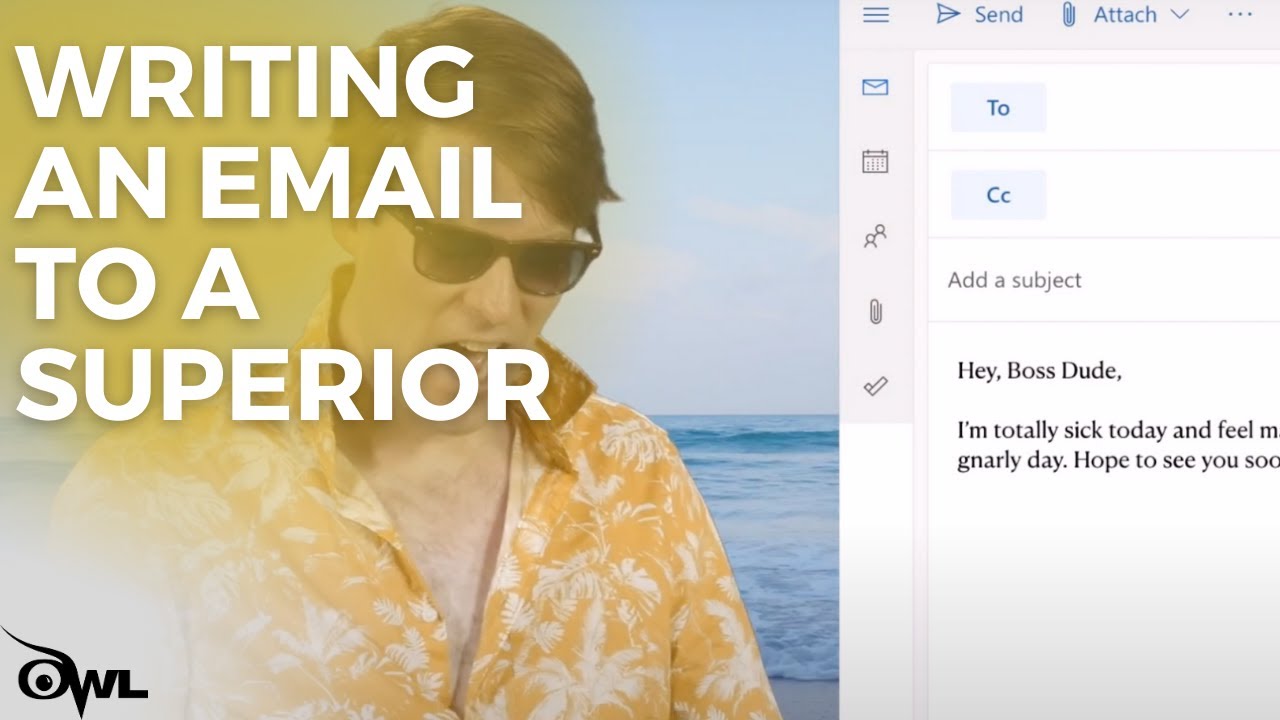Open the Mail envelope sidebar icon
The image size is (1280, 720).
pyautogui.click(x=875, y=87)
